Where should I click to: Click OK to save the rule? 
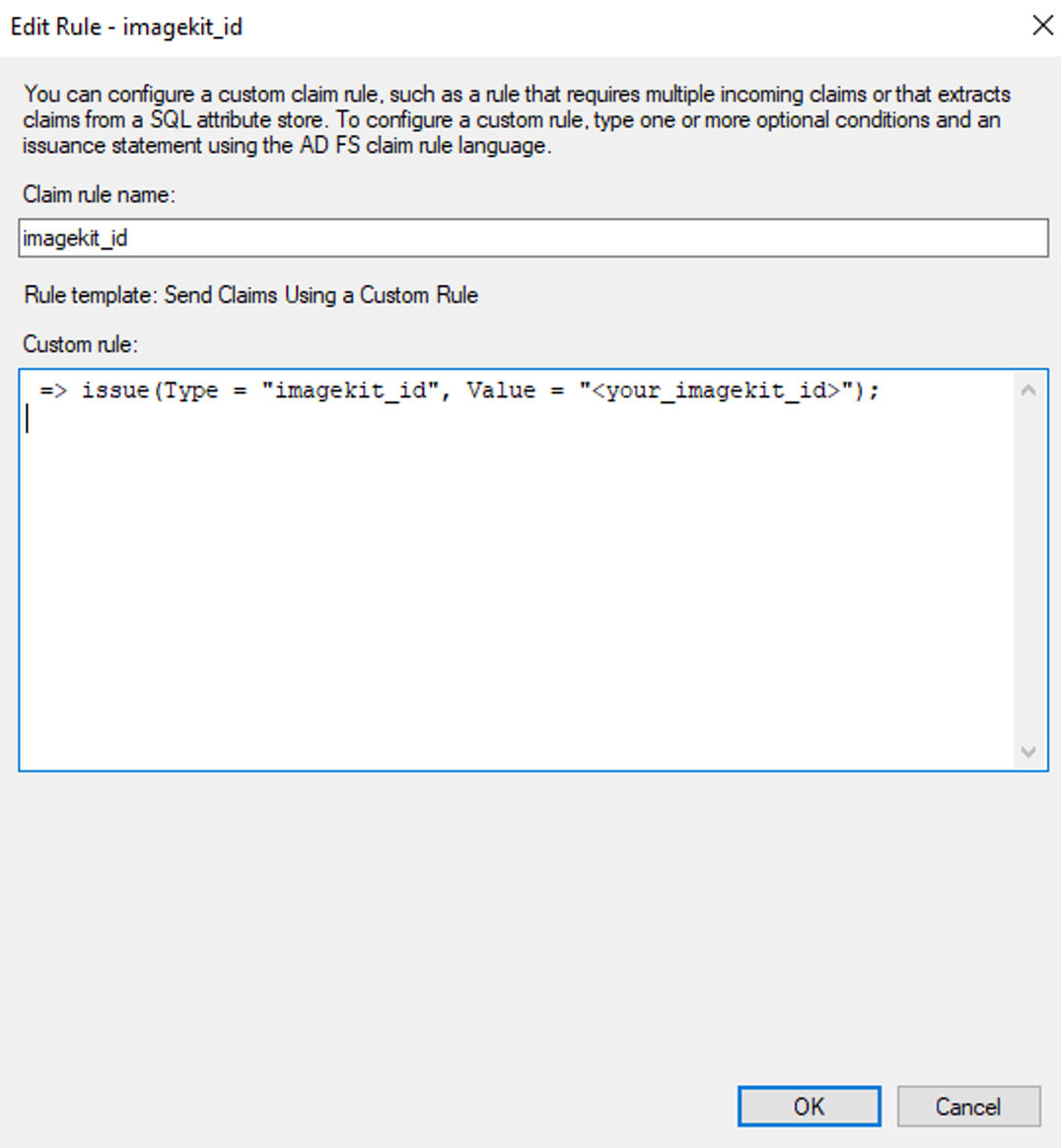[x=810, y=1106]
